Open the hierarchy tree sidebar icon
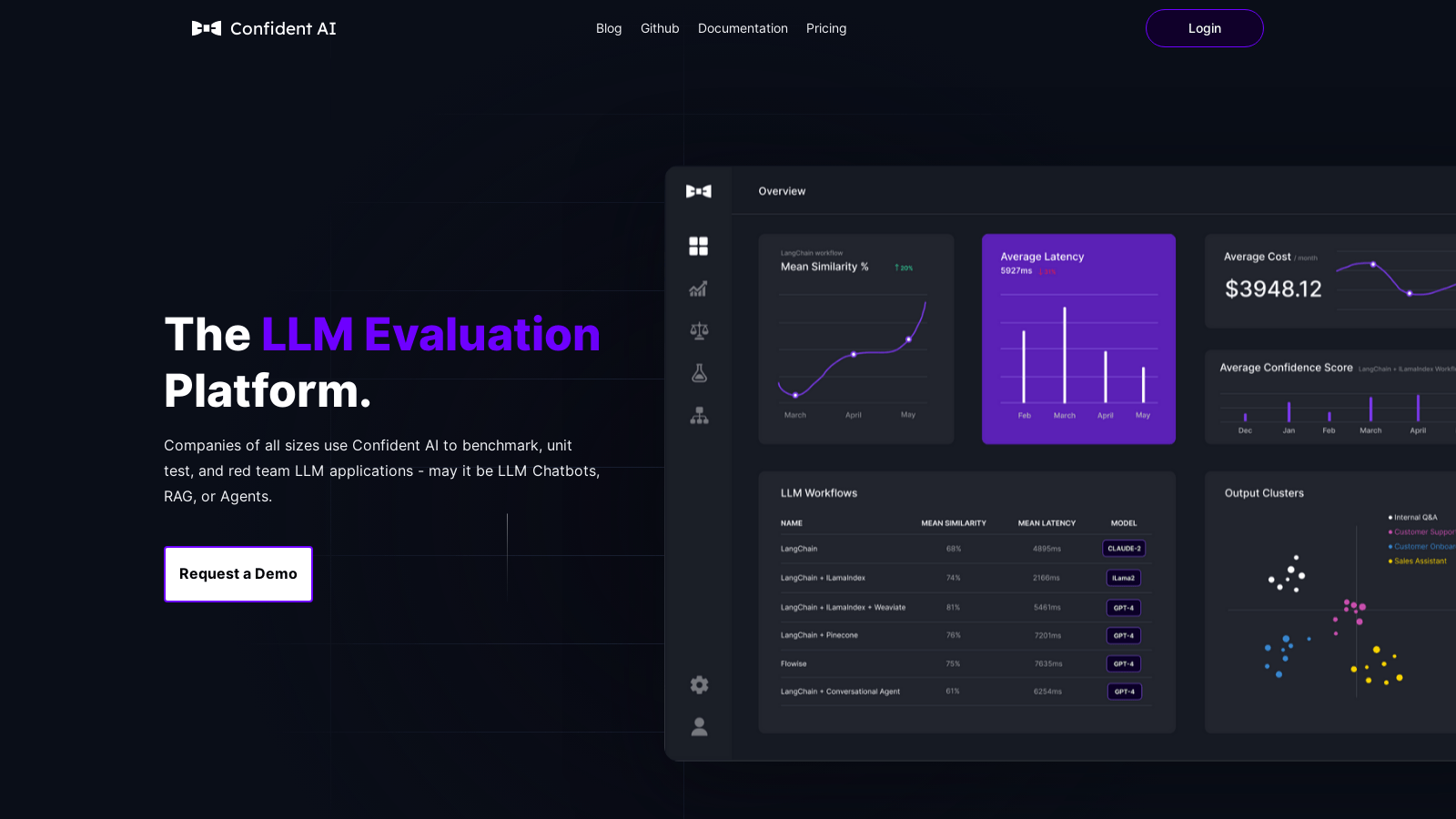Viewport: 1456px width, 819px height. (x=699, y=416)
